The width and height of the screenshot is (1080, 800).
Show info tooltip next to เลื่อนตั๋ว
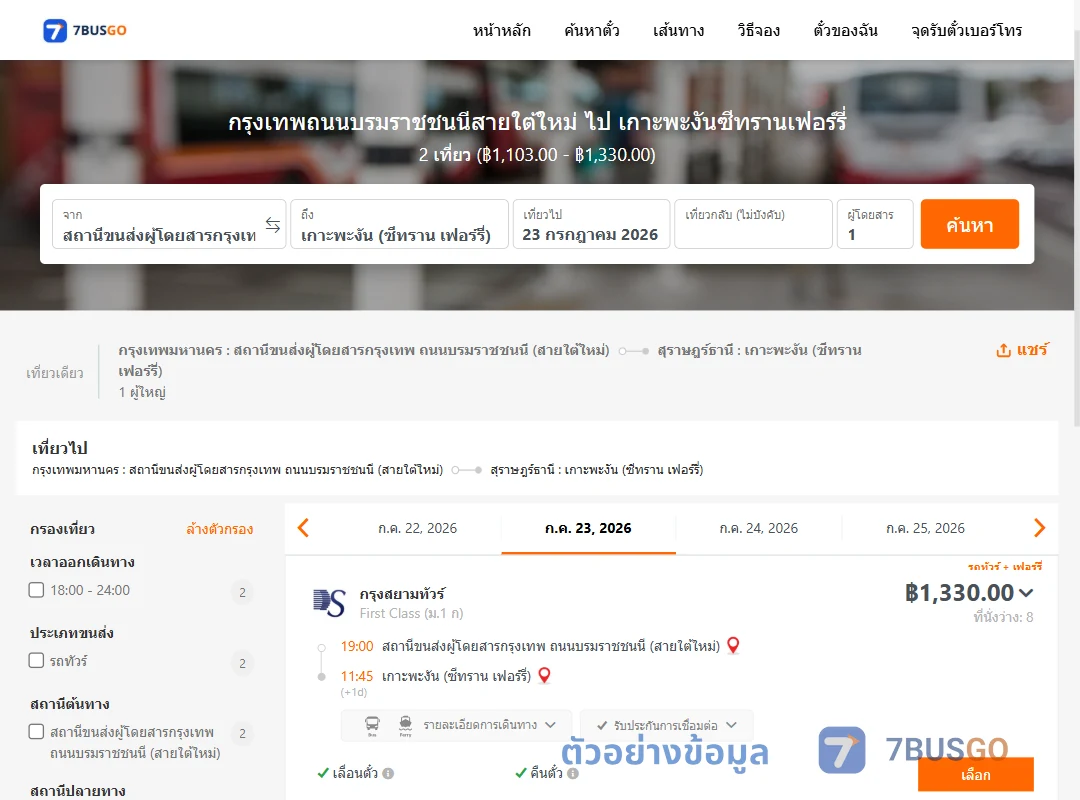coord(388,773)
